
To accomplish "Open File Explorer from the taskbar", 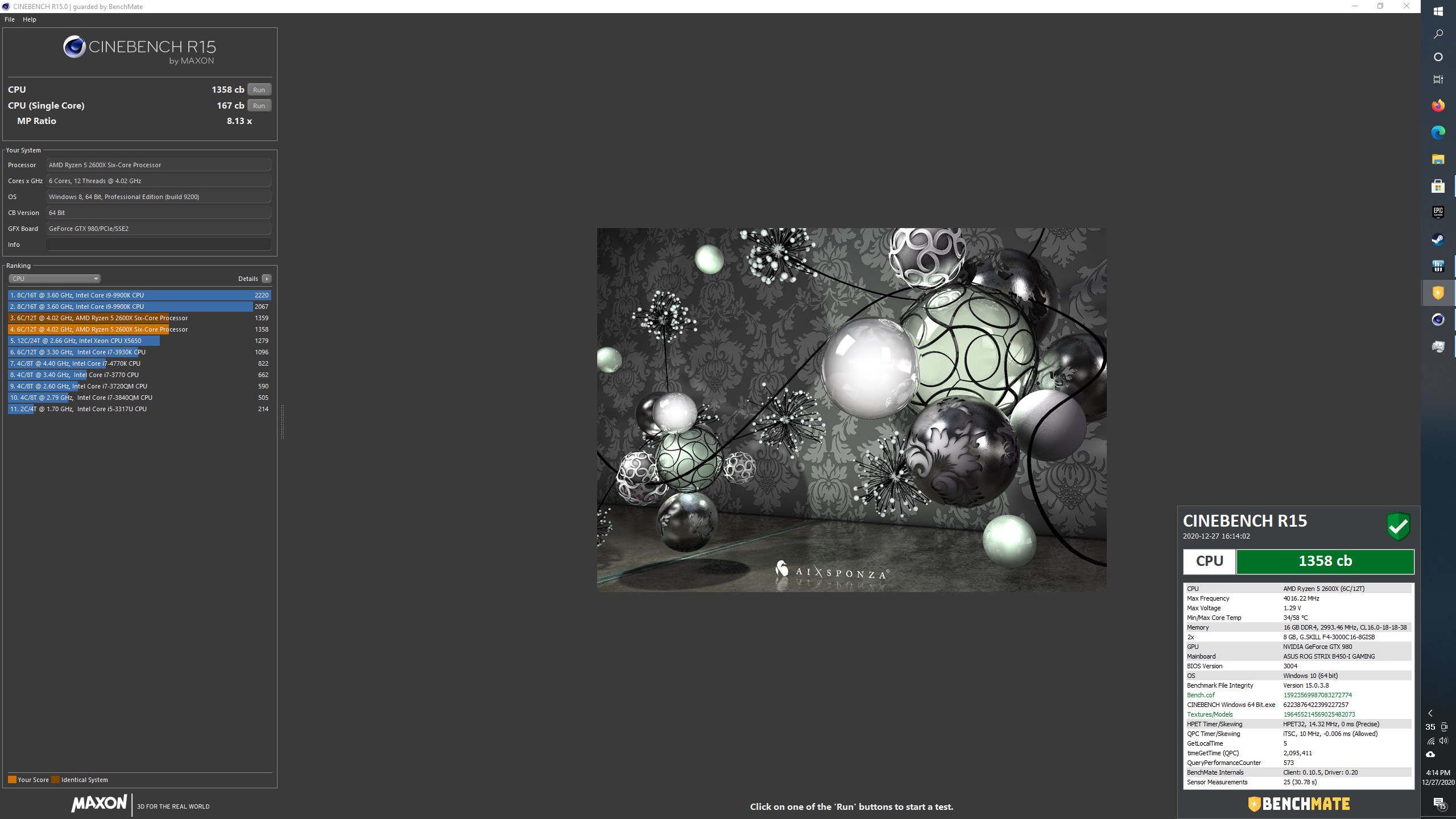I will pos(1438,159).
